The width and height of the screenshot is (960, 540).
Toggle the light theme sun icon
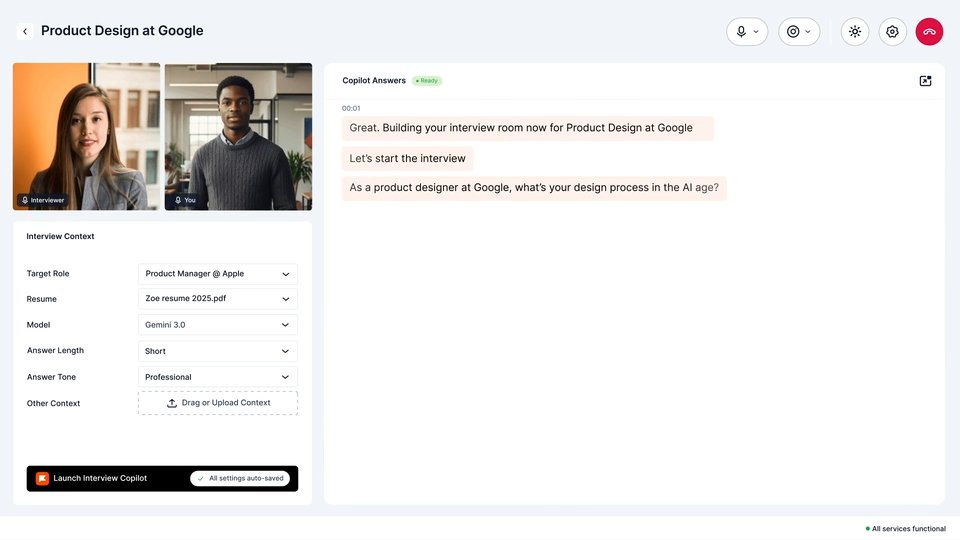coord(855,31)
